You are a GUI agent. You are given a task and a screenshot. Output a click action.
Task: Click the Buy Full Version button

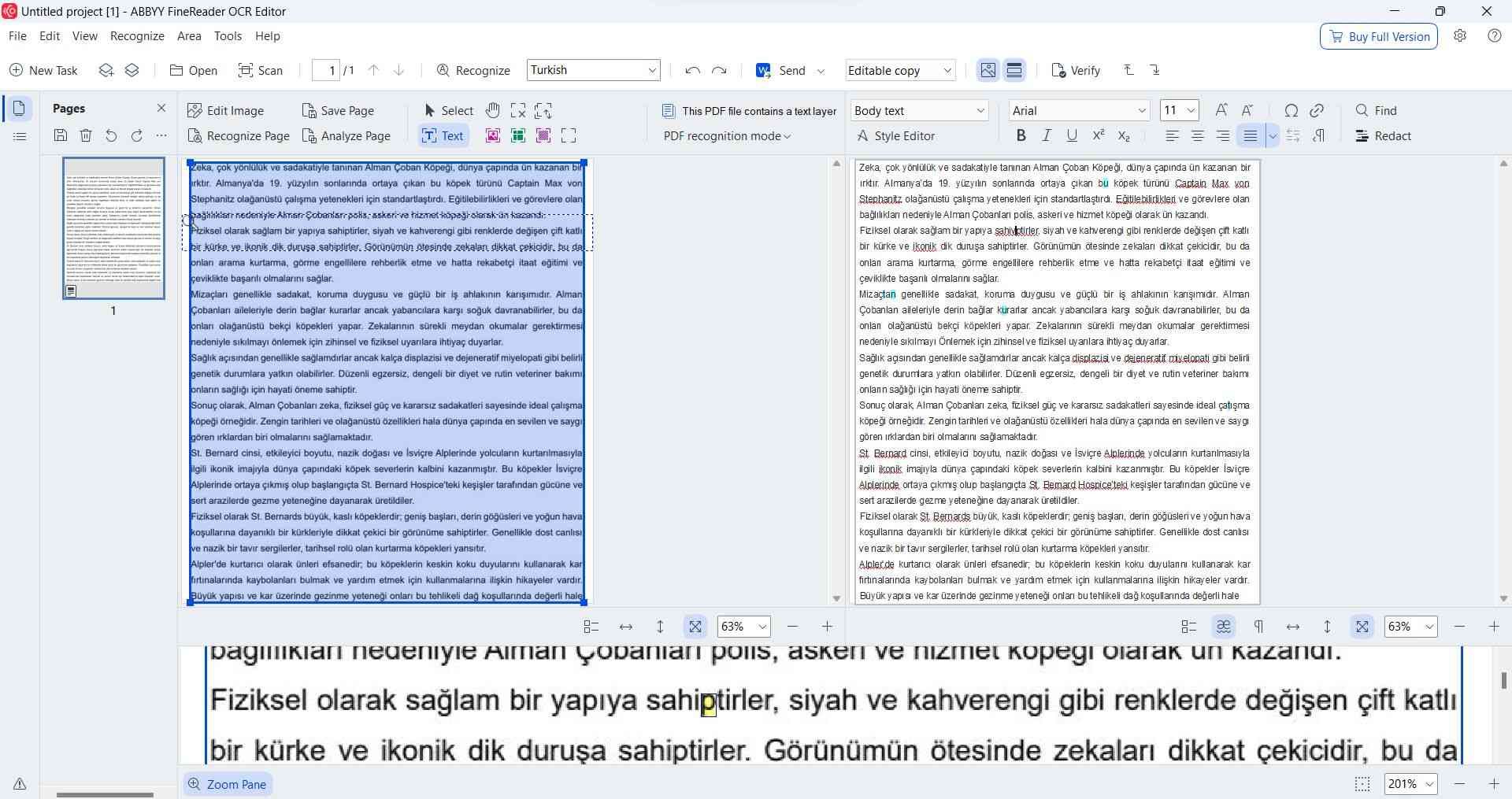1379,36
